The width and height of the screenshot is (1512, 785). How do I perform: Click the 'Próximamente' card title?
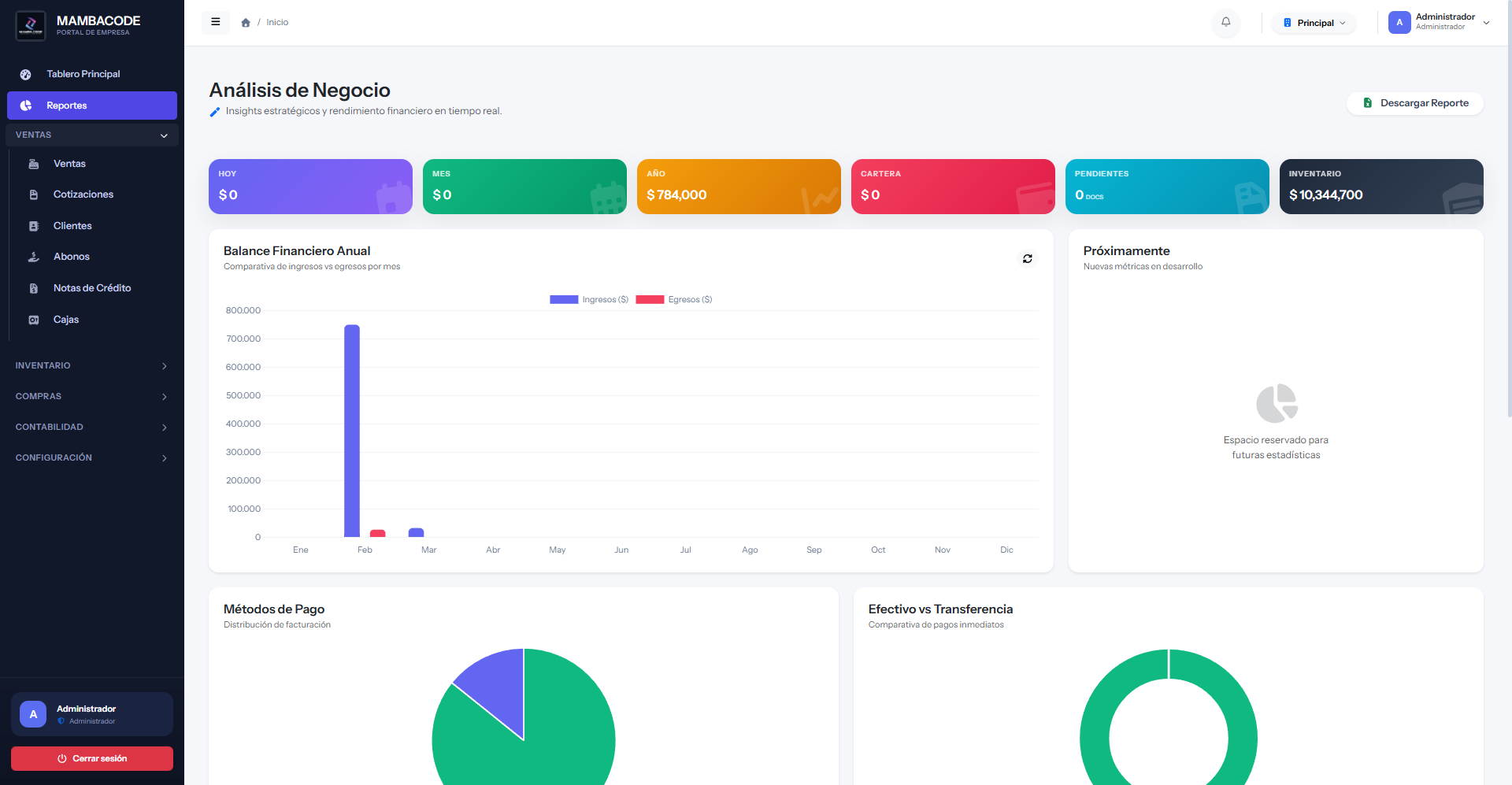1126,251
